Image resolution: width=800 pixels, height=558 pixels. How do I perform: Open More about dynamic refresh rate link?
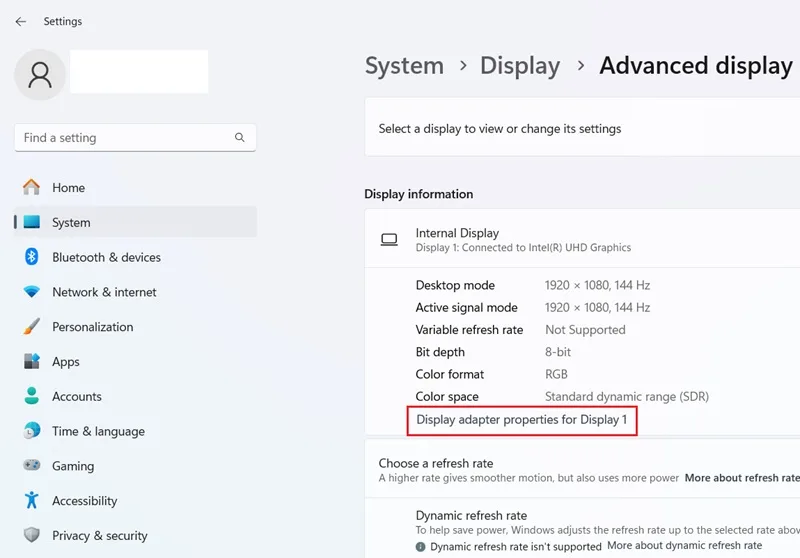[684, 545]
